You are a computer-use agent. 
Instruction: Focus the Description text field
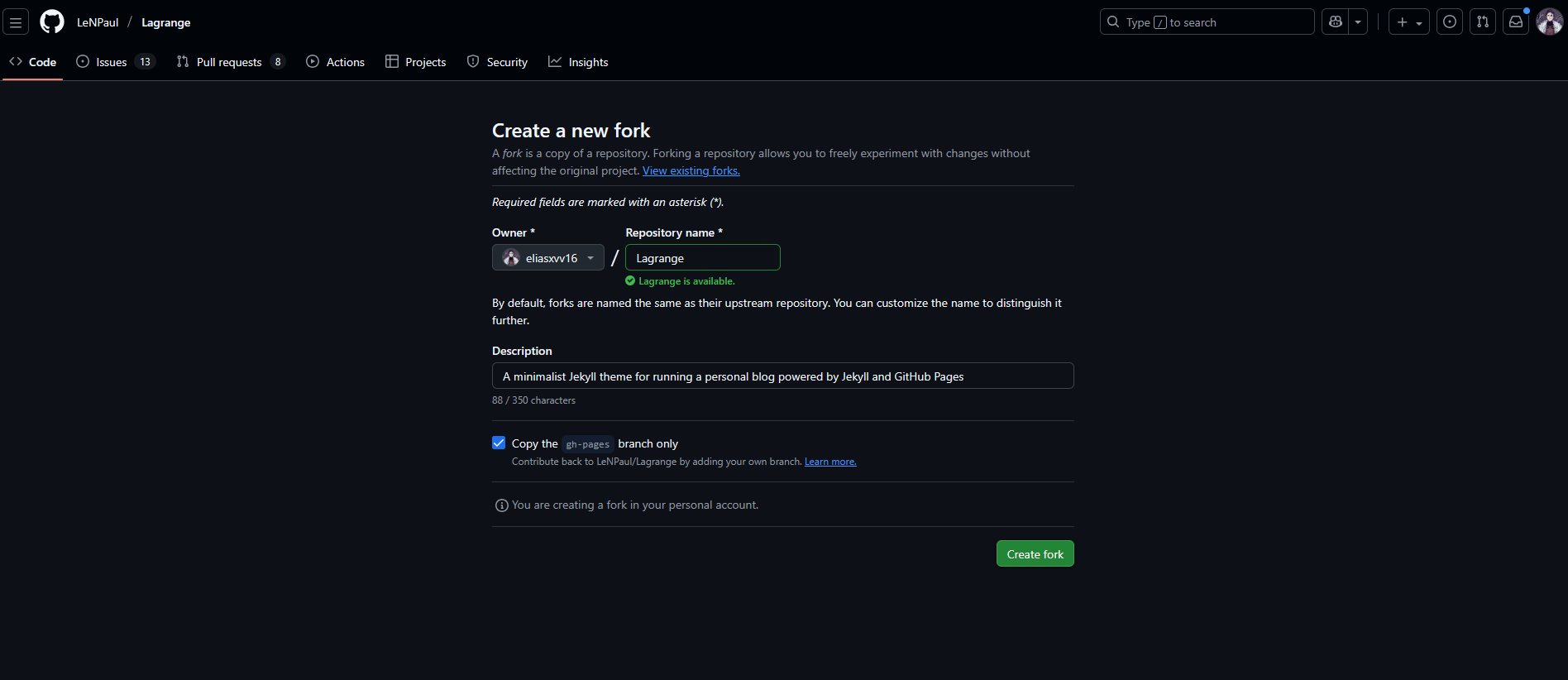(782, 376)
